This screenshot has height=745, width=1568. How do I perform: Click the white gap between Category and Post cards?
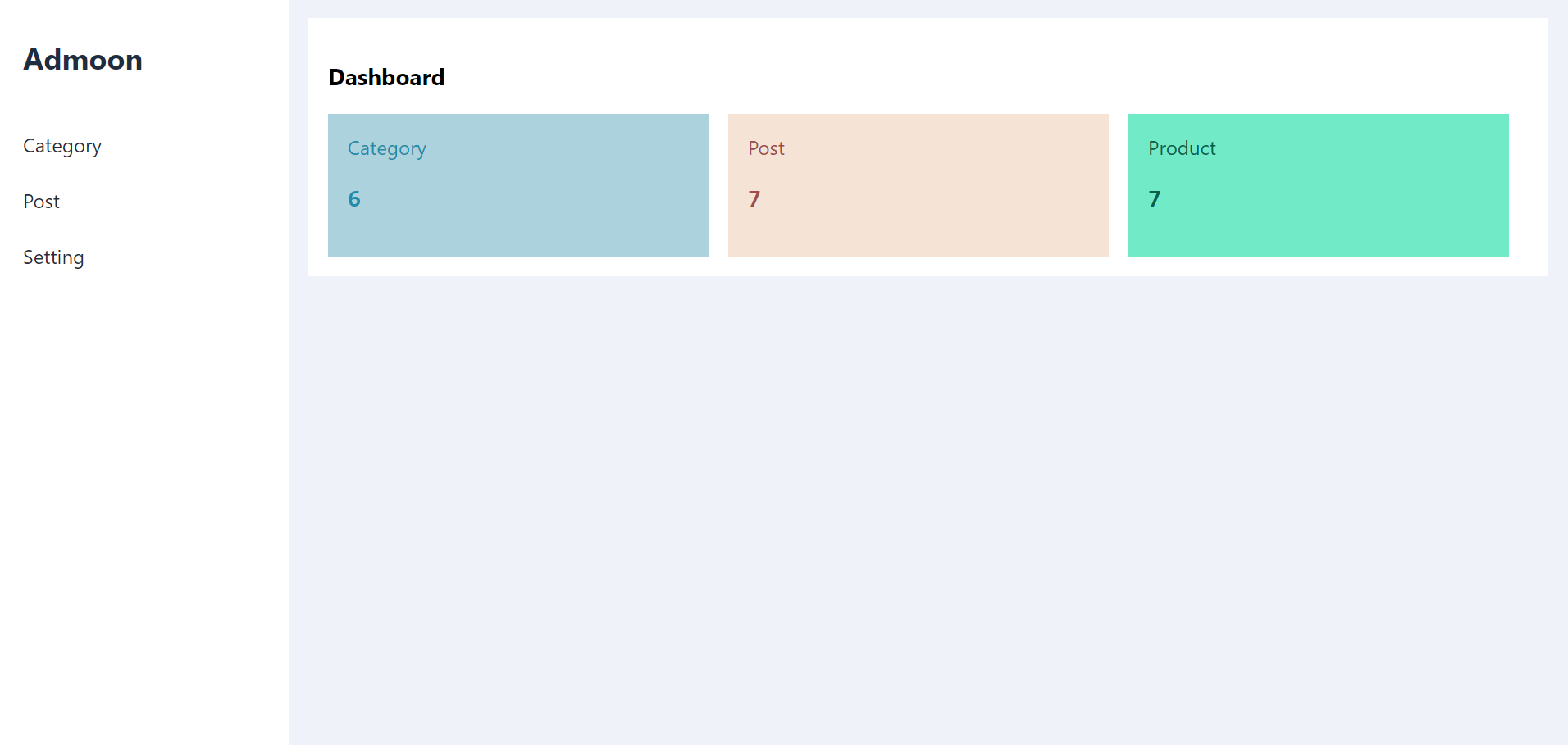718,185
